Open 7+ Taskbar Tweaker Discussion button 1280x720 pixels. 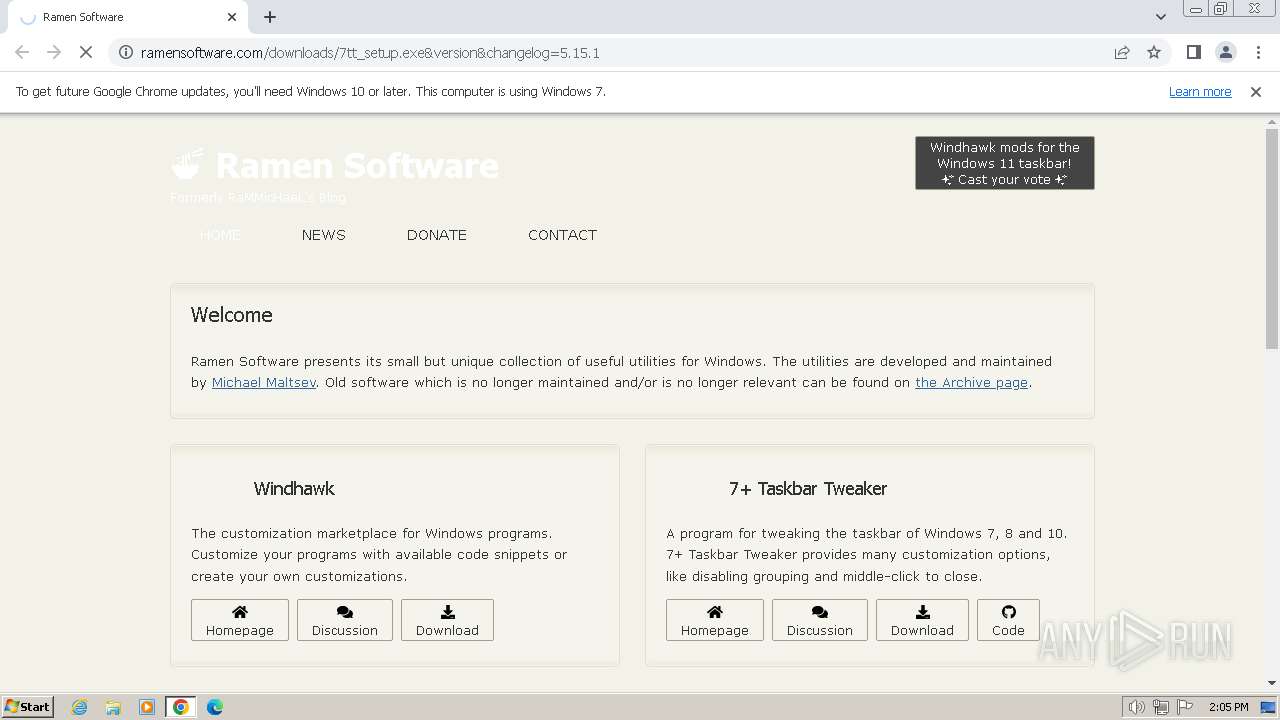(820, 620)
